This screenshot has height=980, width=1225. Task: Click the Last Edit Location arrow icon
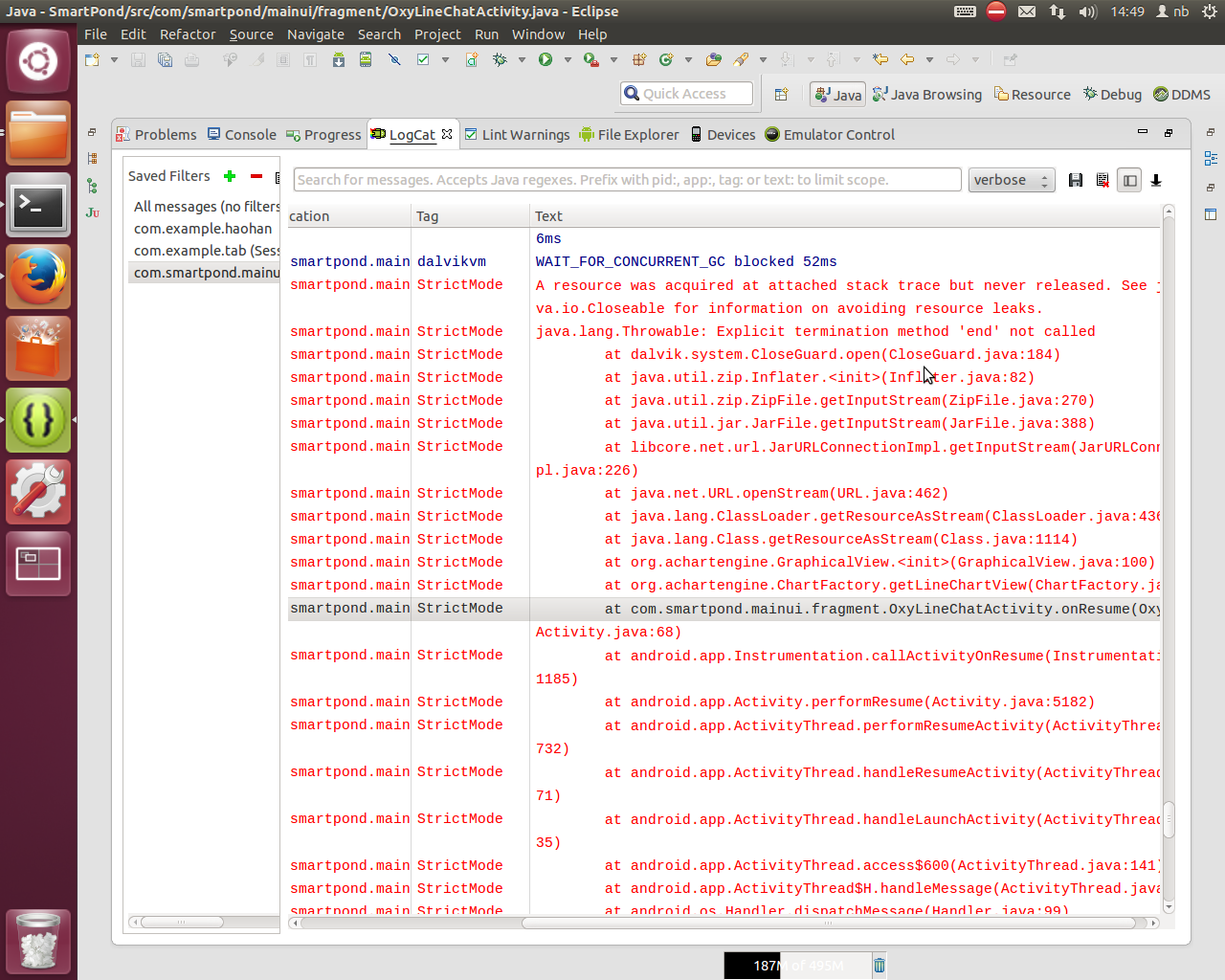[x=880, y=59]
